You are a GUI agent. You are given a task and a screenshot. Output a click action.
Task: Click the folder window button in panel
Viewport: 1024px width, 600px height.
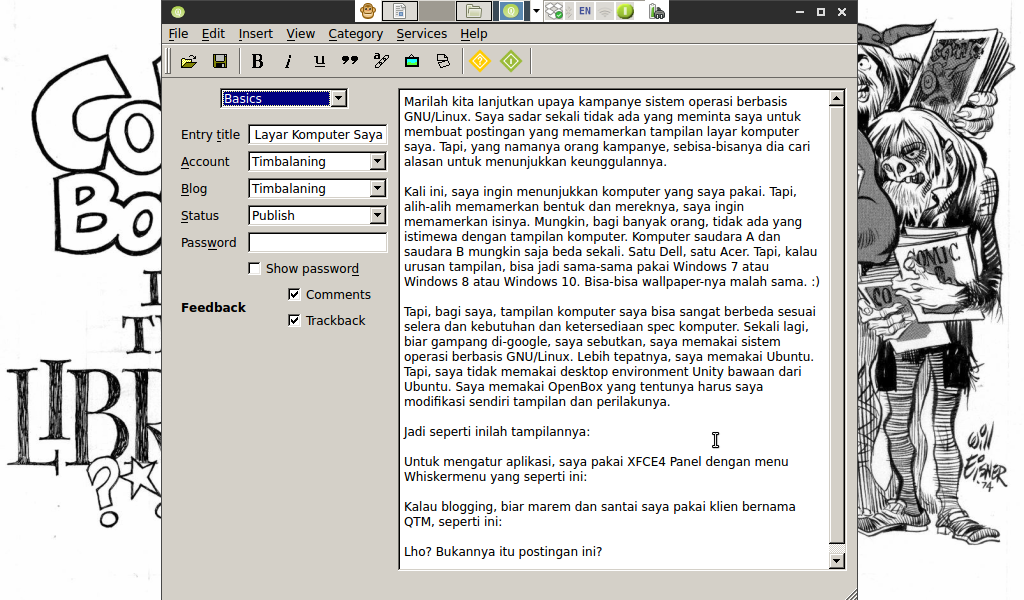point(474,11)
